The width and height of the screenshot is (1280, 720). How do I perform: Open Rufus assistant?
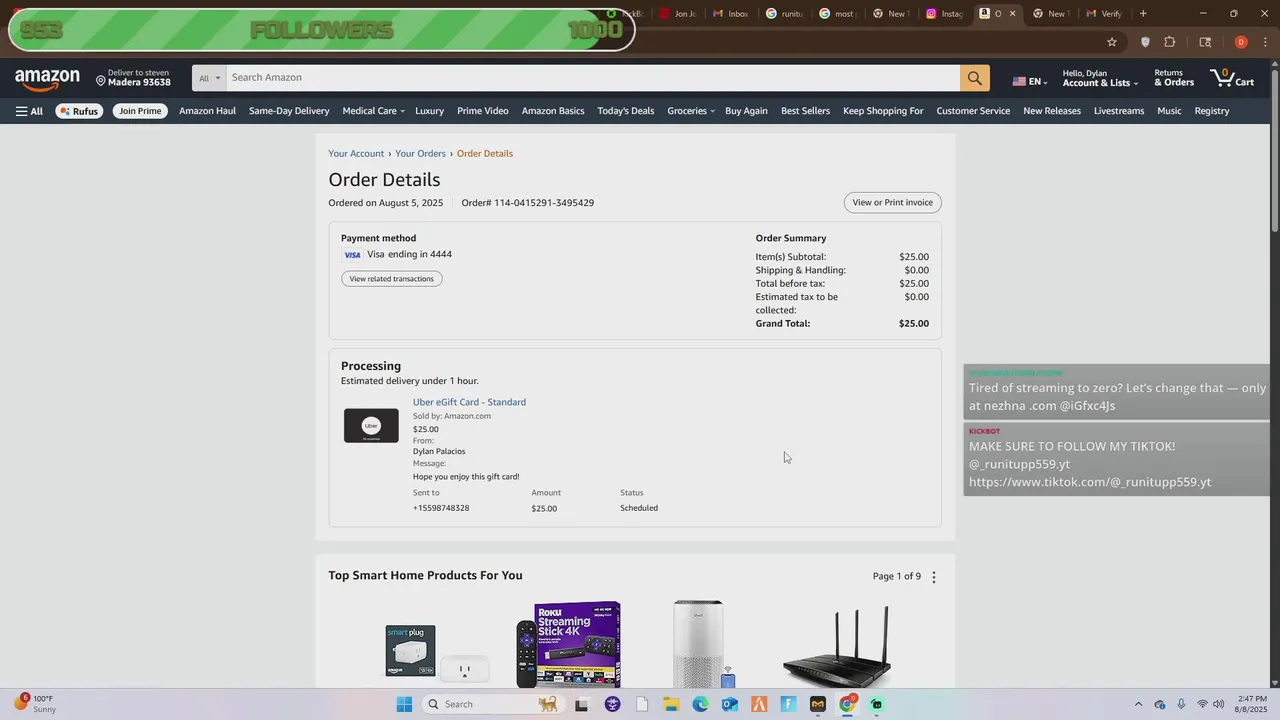[79, 111]
